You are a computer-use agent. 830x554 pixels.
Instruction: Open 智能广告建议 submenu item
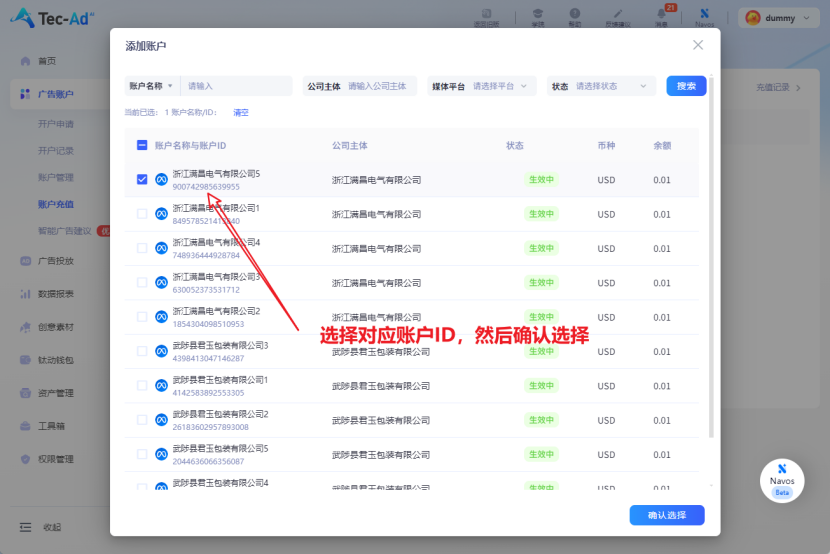coord(65,231)
